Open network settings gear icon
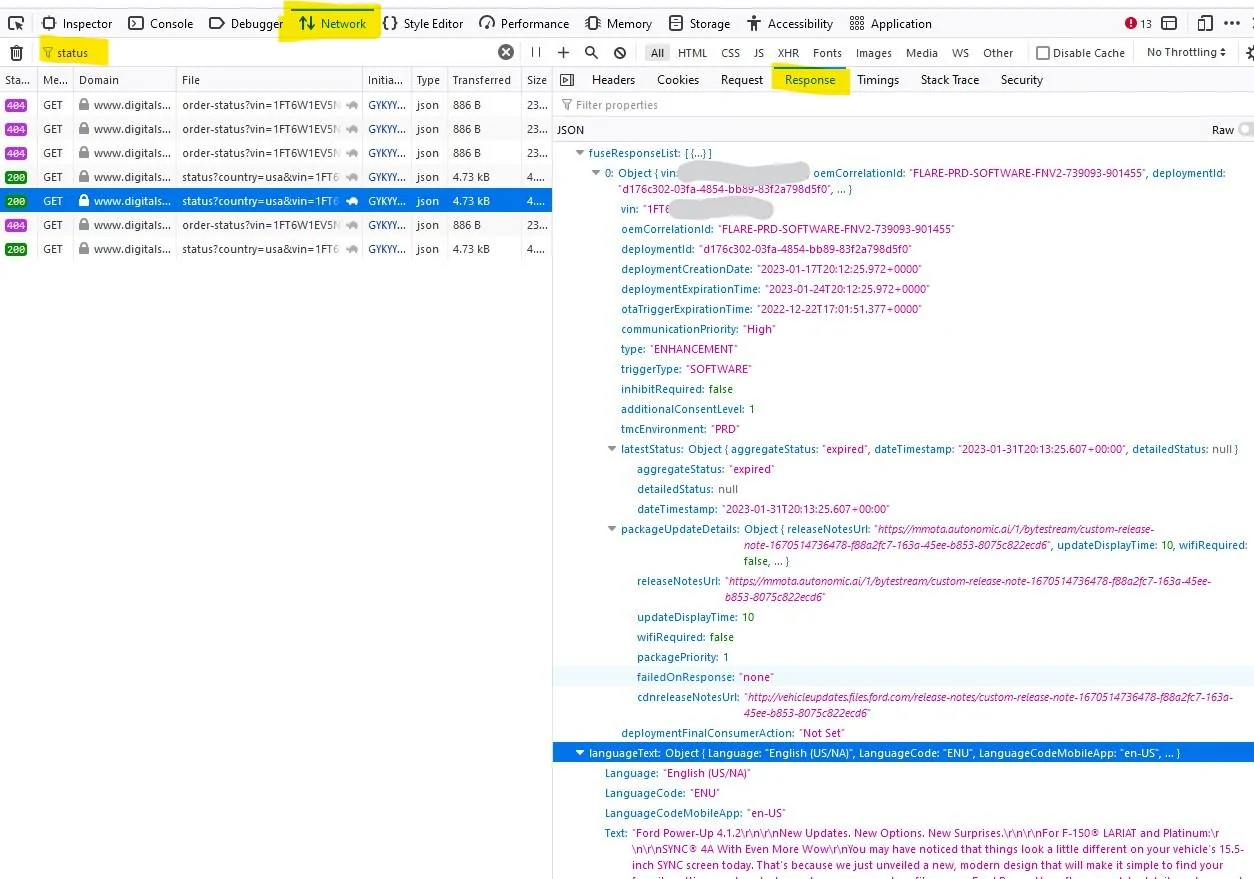The image size is (1254, 879). (x=1248, y=53)
